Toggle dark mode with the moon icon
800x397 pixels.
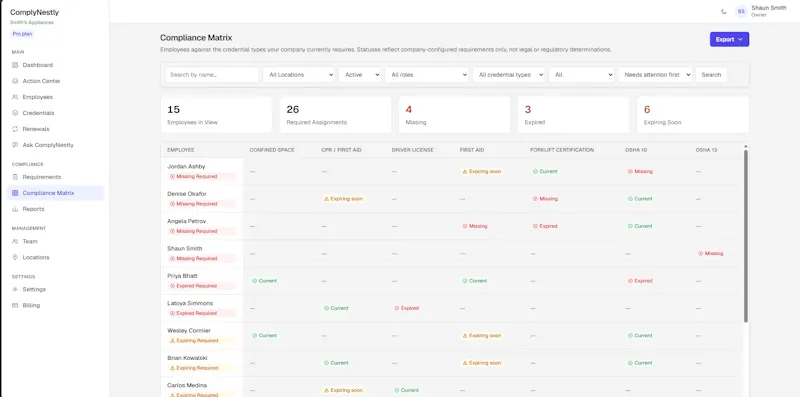pos(723,11)
